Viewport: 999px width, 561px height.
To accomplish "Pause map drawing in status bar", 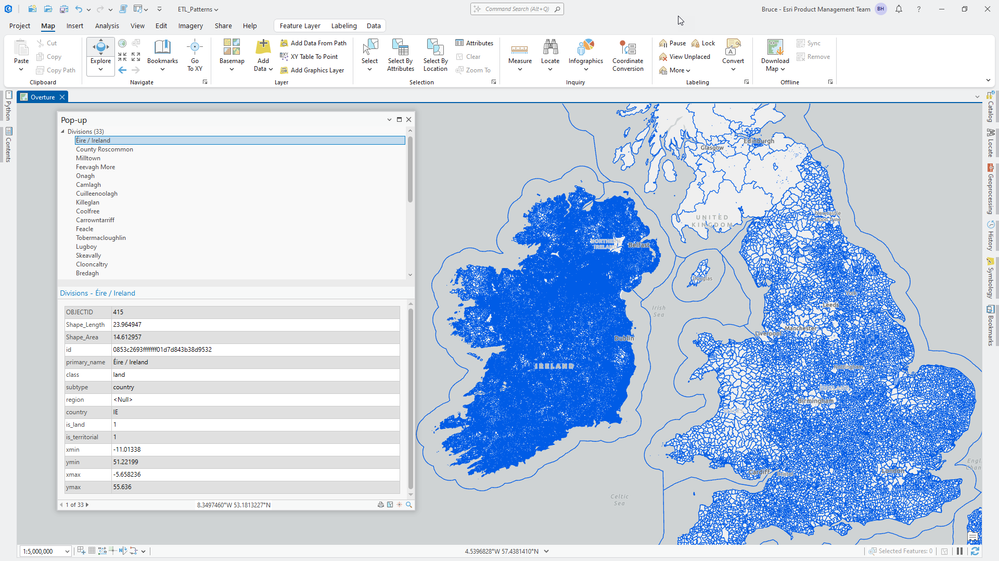I will [960, 551].
